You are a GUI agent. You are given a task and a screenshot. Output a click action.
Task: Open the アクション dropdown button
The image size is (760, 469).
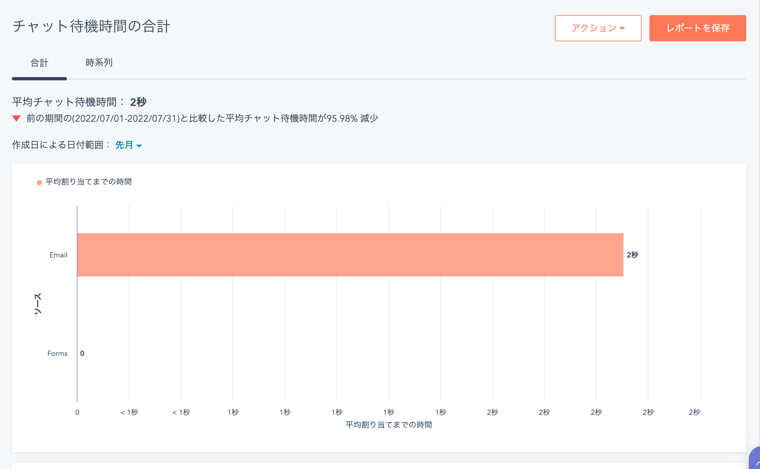click(x=598, y=28)
